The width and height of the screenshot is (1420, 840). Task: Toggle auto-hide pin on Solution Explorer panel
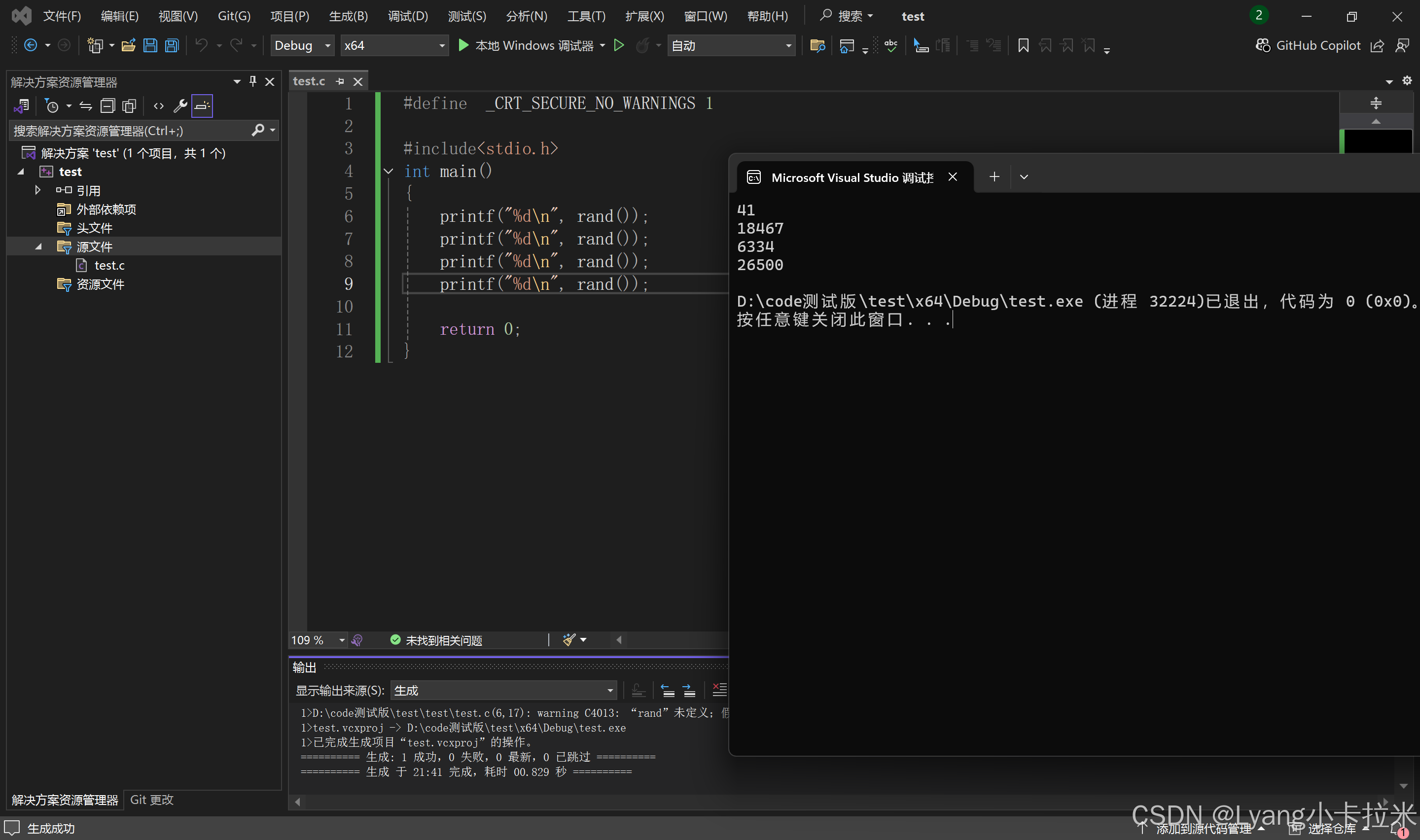tap(253, 81)
